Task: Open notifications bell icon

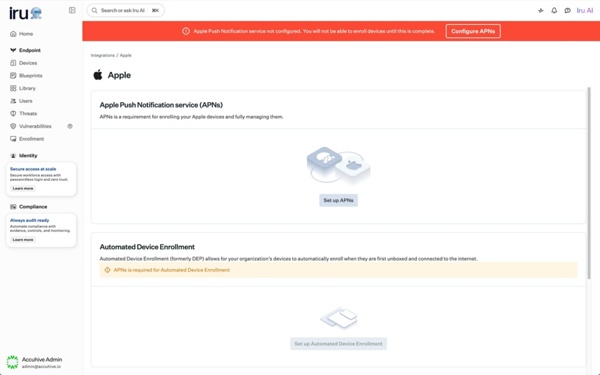Action: coord(554,10)
